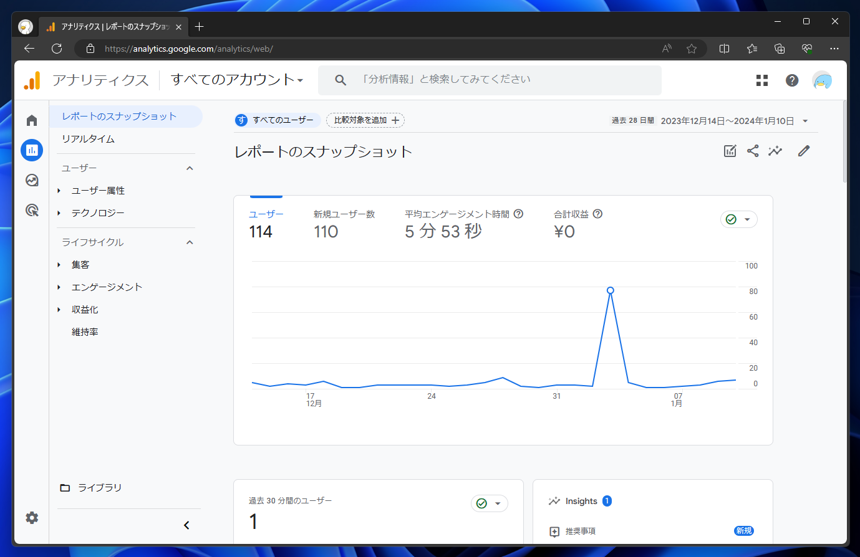Open the account profile avatar
The height and width of the screenshot is (557, 860).
coord(822,81)
